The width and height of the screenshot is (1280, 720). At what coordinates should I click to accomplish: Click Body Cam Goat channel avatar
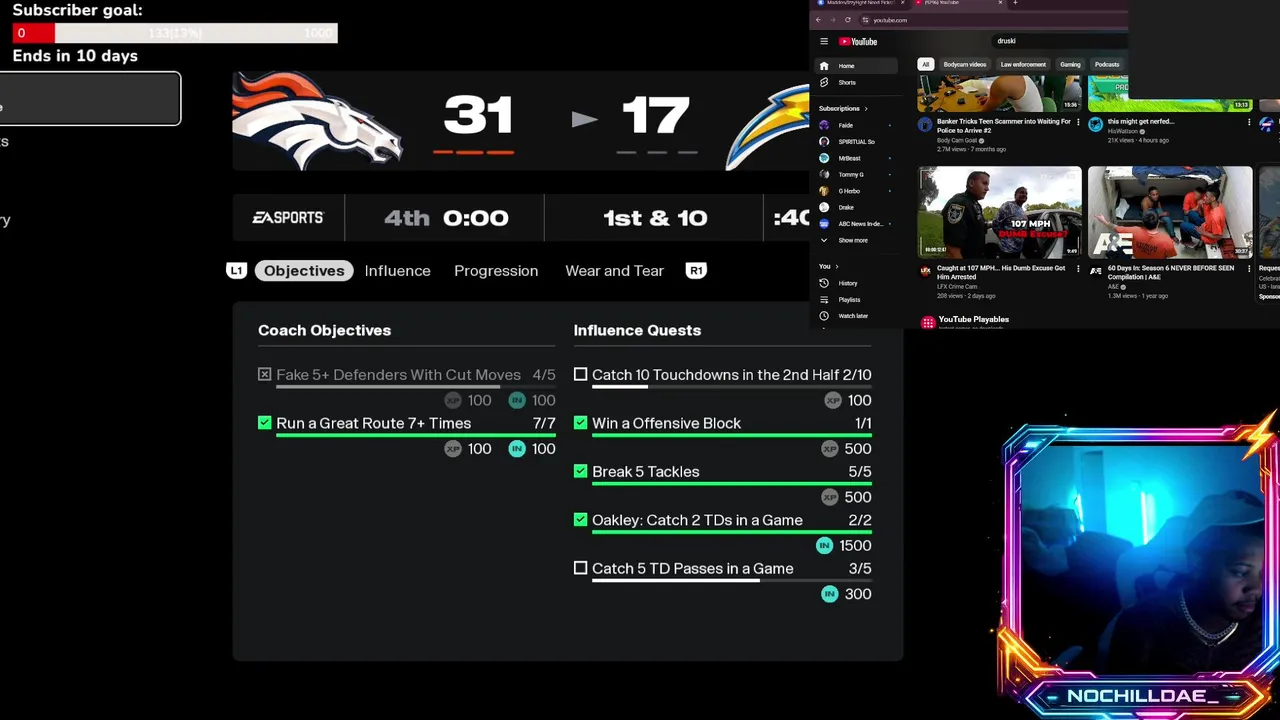pos(925,125)
